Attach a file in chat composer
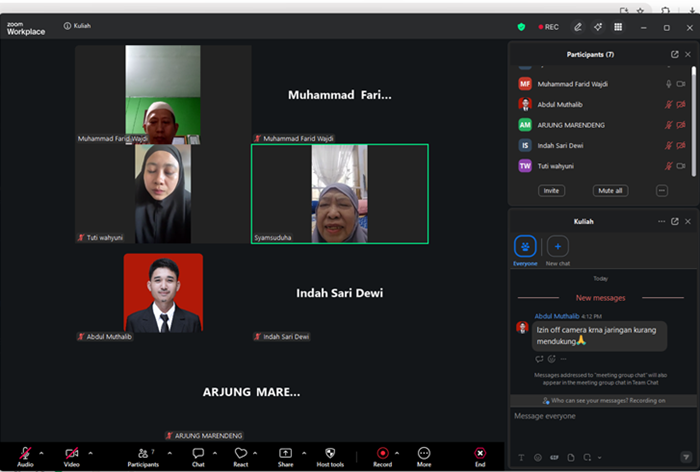Screen dimensions: 700x472 [x=571, y=458]
